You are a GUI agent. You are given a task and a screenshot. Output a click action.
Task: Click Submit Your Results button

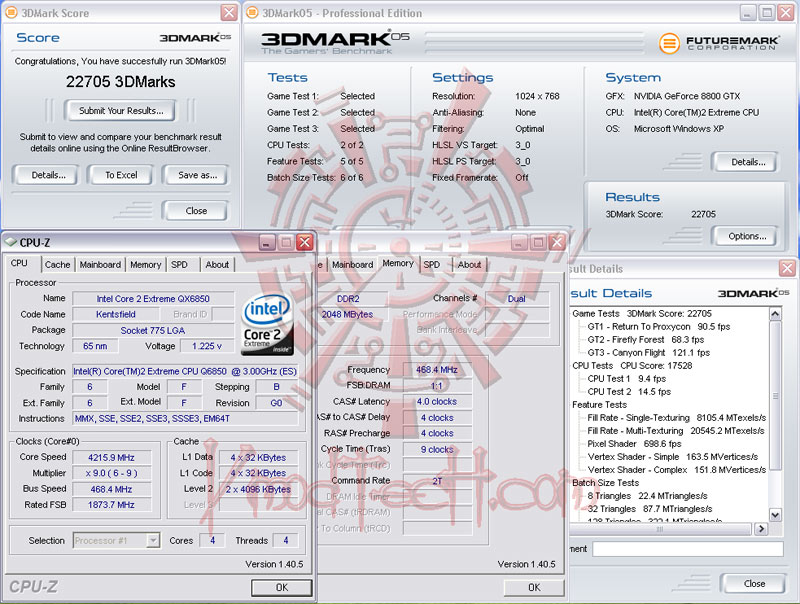(121, 111)
